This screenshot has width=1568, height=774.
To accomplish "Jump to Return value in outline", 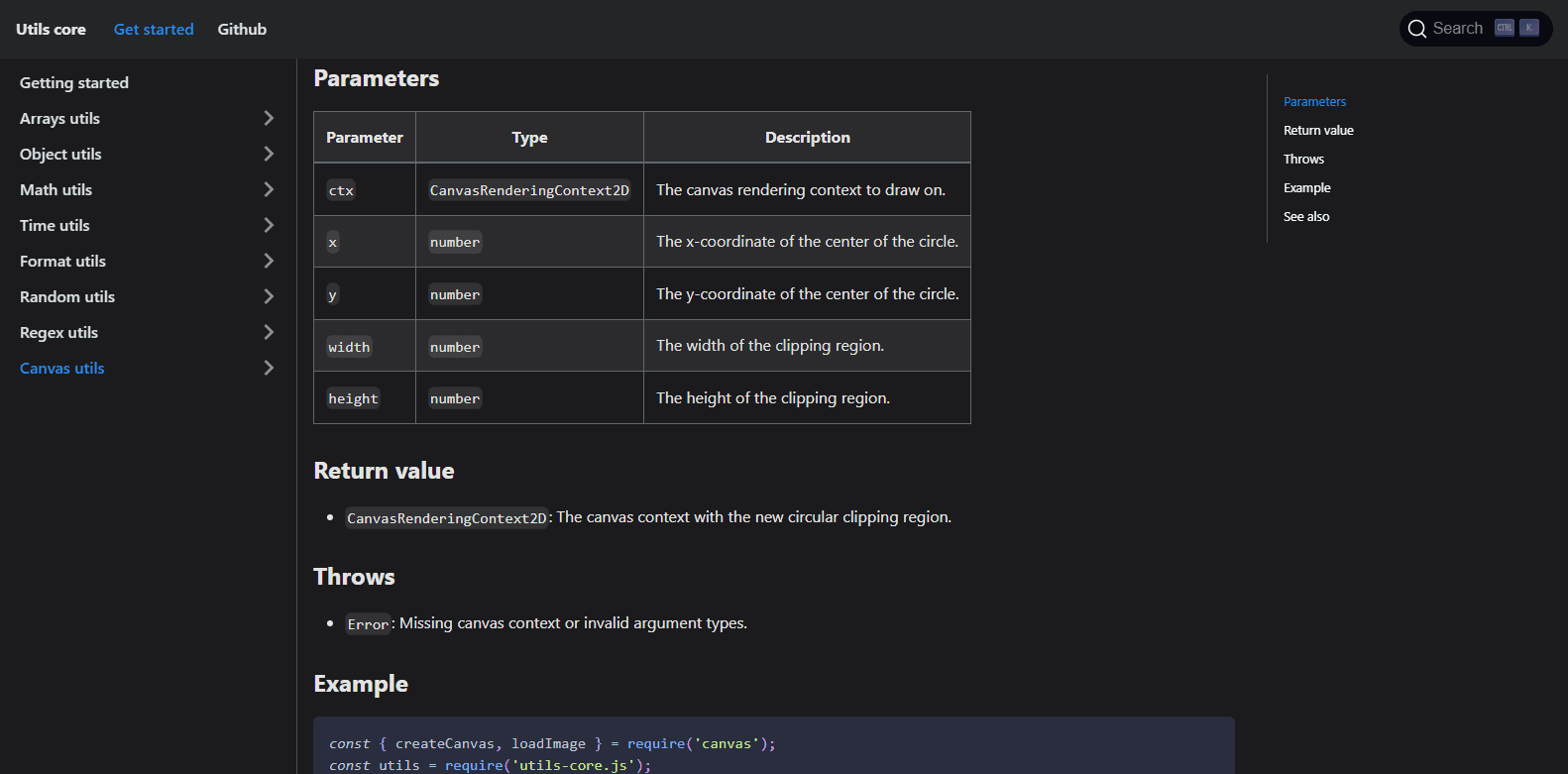I will (1318, 131).
